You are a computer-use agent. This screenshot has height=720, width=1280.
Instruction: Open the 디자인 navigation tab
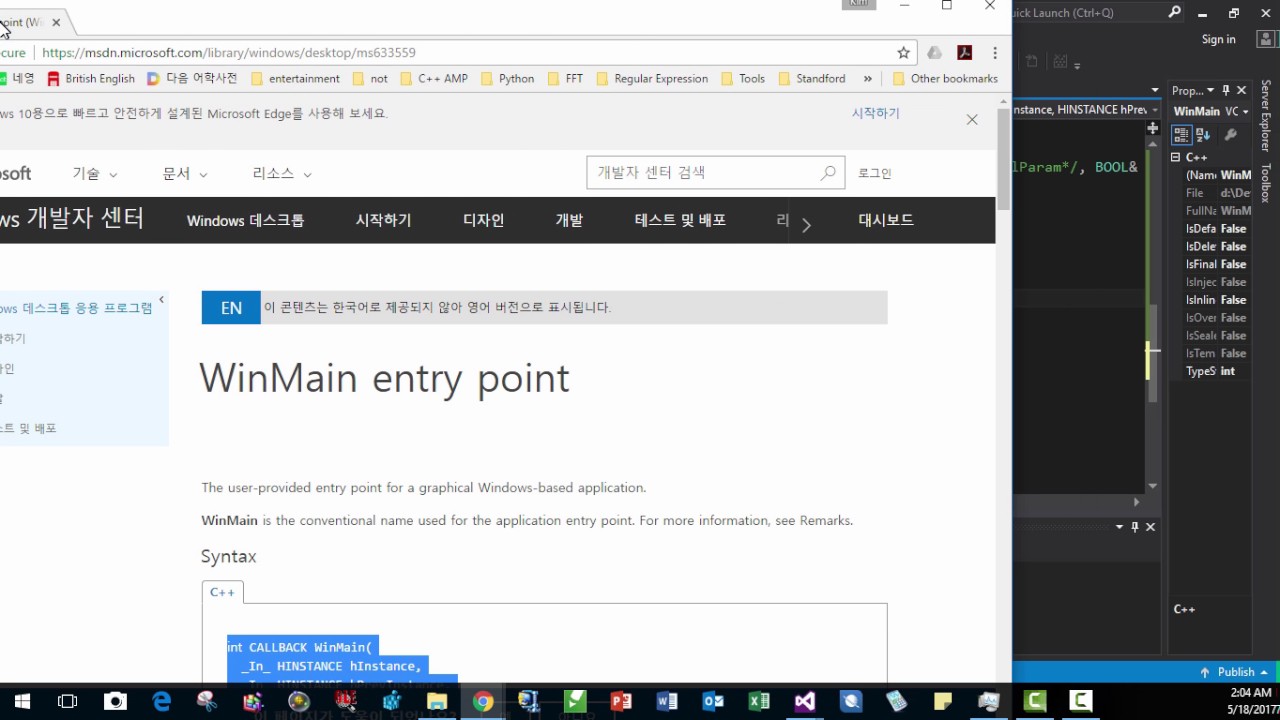(484, 220)
